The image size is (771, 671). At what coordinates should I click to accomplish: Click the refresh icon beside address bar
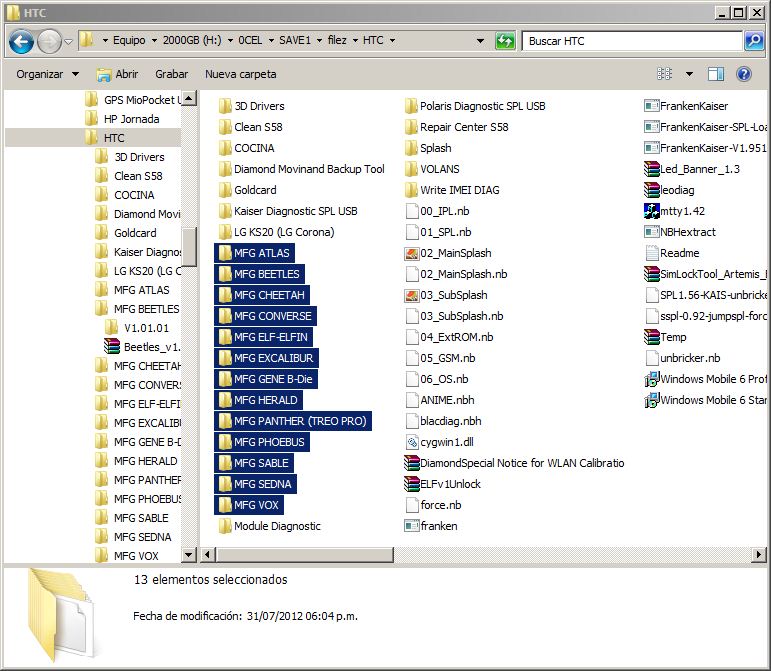[x=504, y=41]
